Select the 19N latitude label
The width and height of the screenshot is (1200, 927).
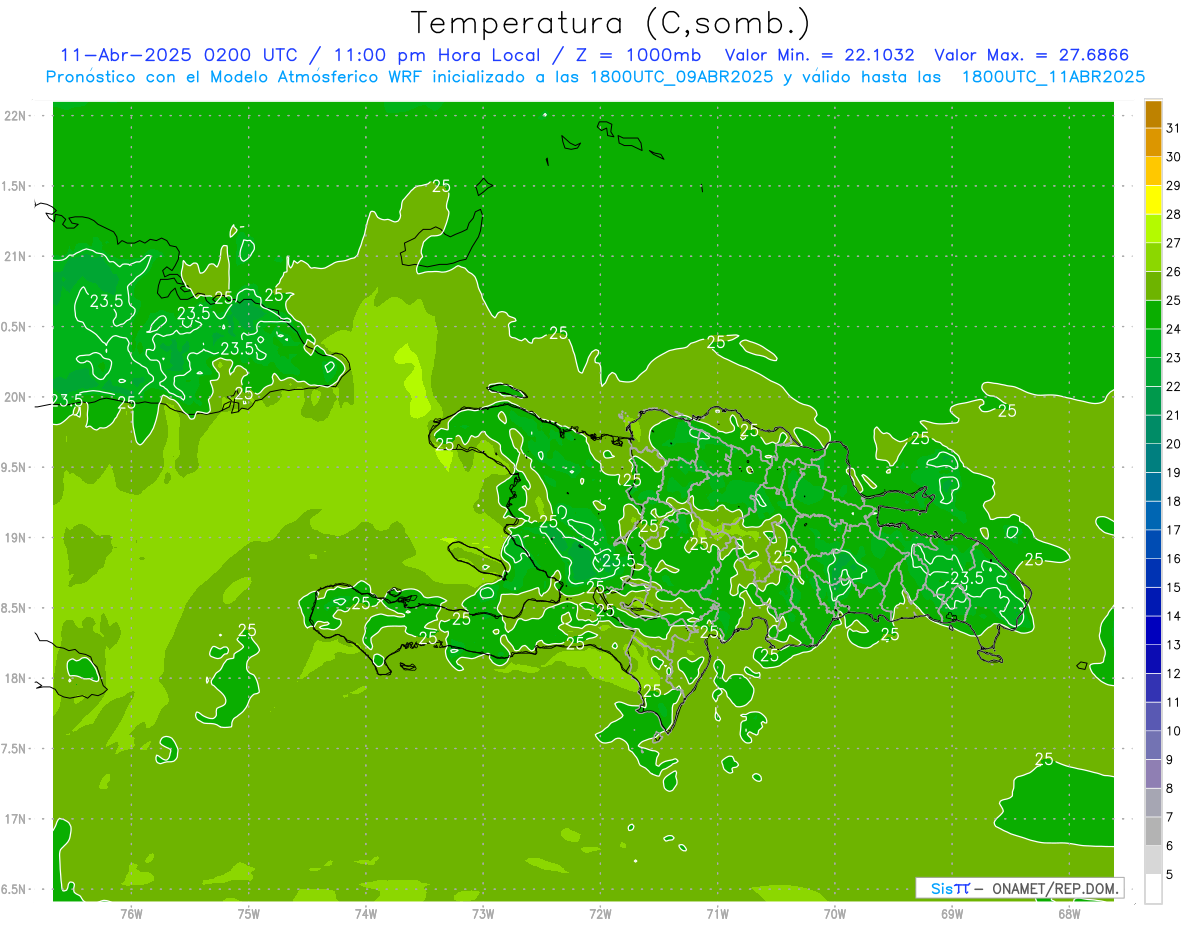point(14,538)
